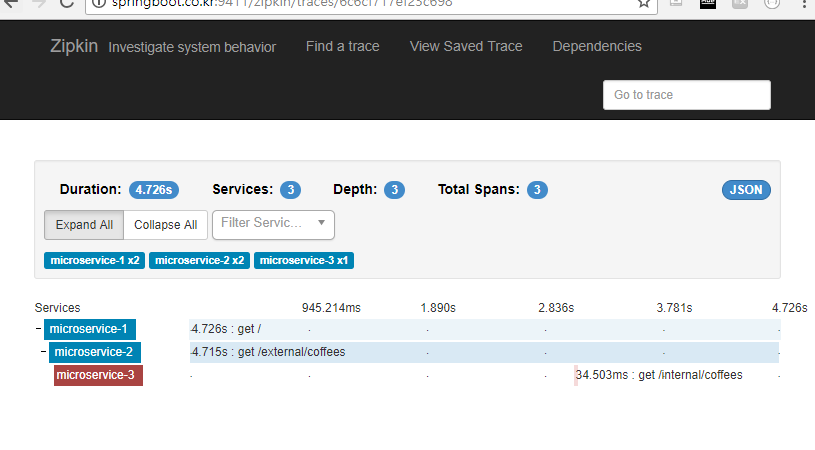Bookmark this page with star icon

643,4
